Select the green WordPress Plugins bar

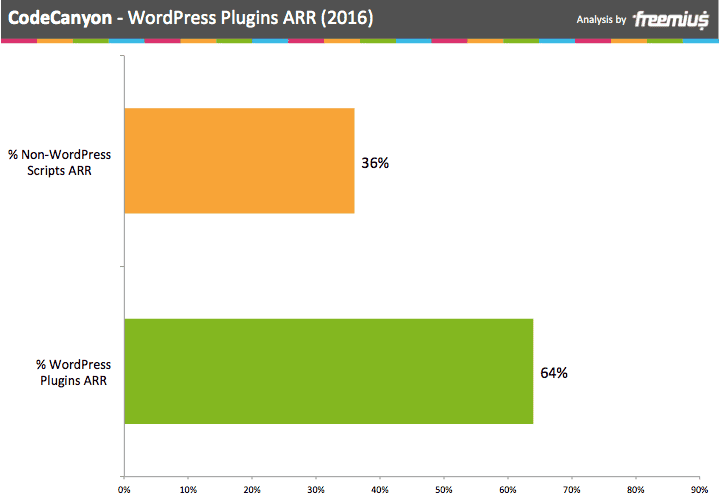click(x=329, y=371)
